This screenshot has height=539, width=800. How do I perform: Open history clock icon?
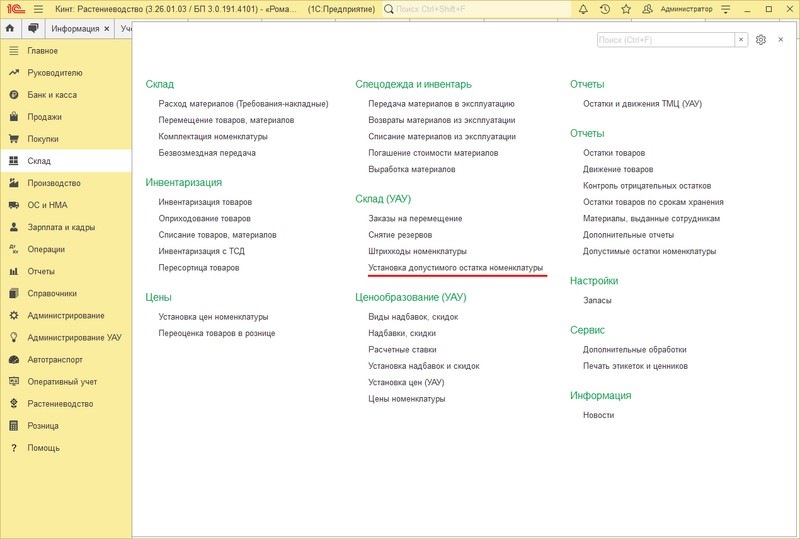[605, 9]
